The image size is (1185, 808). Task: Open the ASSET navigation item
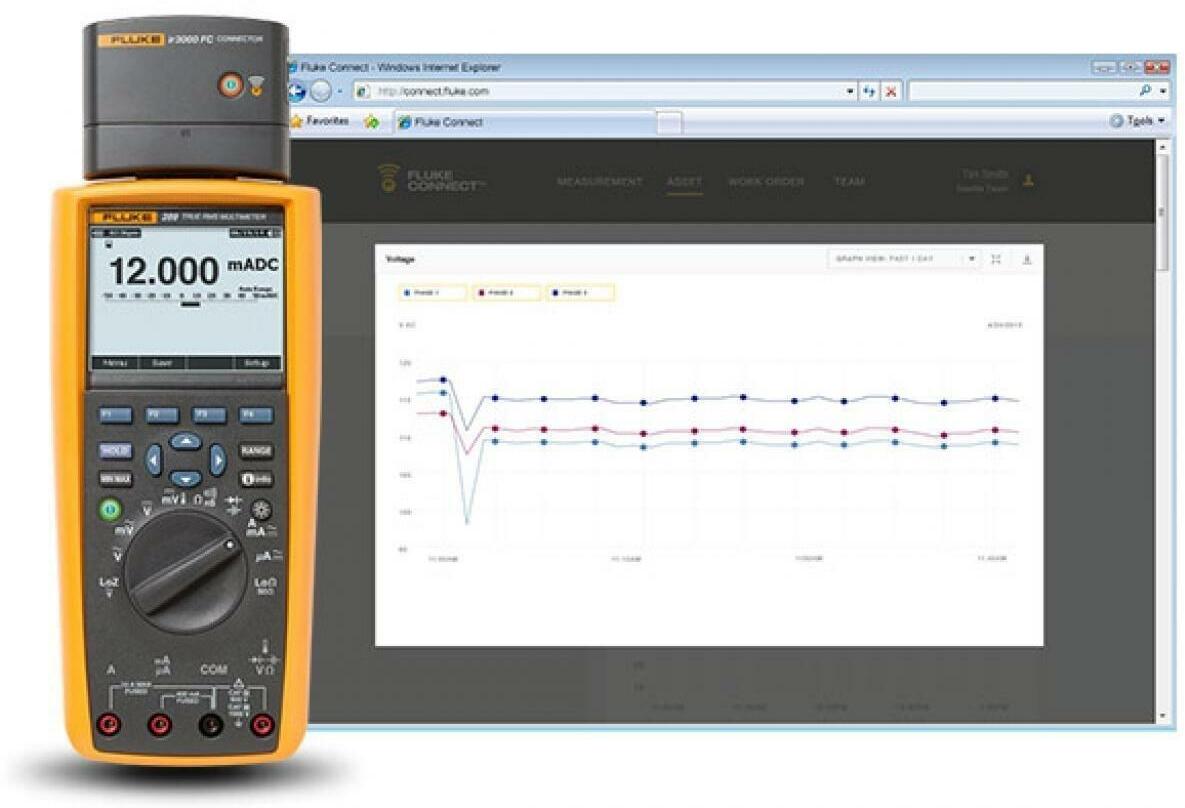tap(684, 181)
